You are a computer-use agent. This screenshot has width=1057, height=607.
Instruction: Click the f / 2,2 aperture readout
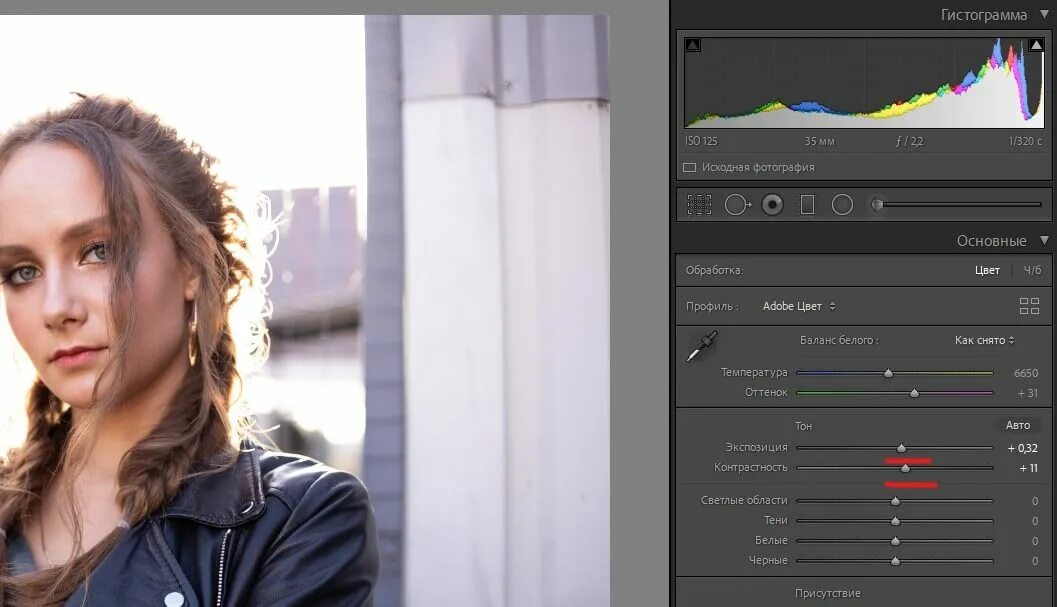909,142
